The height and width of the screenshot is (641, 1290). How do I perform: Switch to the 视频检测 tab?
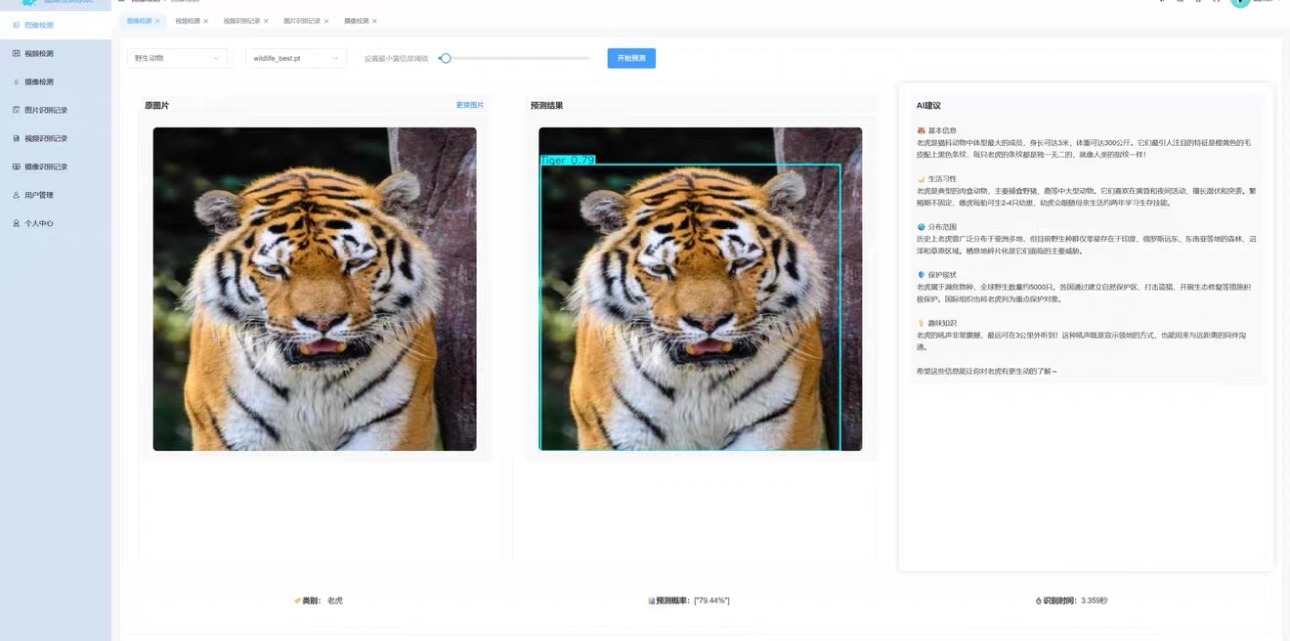click(188, 21)
